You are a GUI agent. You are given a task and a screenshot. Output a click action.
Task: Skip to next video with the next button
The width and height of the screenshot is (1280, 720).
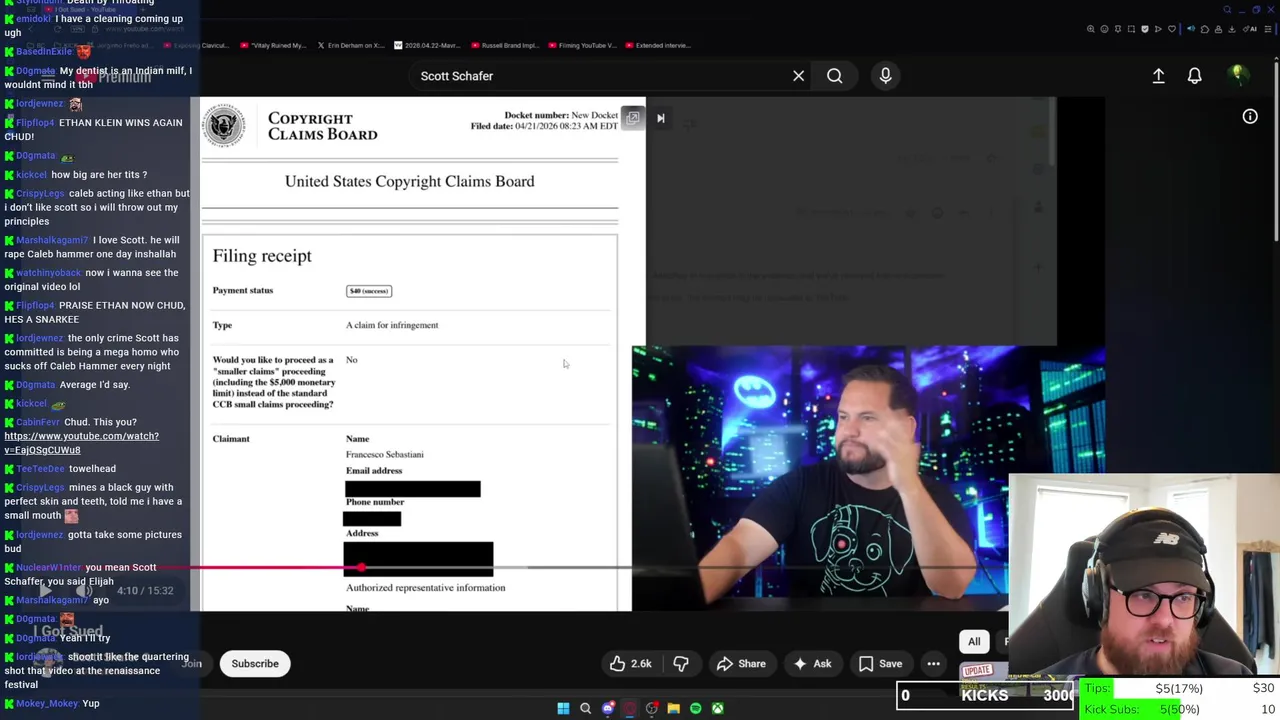click(x=660, y=119)
